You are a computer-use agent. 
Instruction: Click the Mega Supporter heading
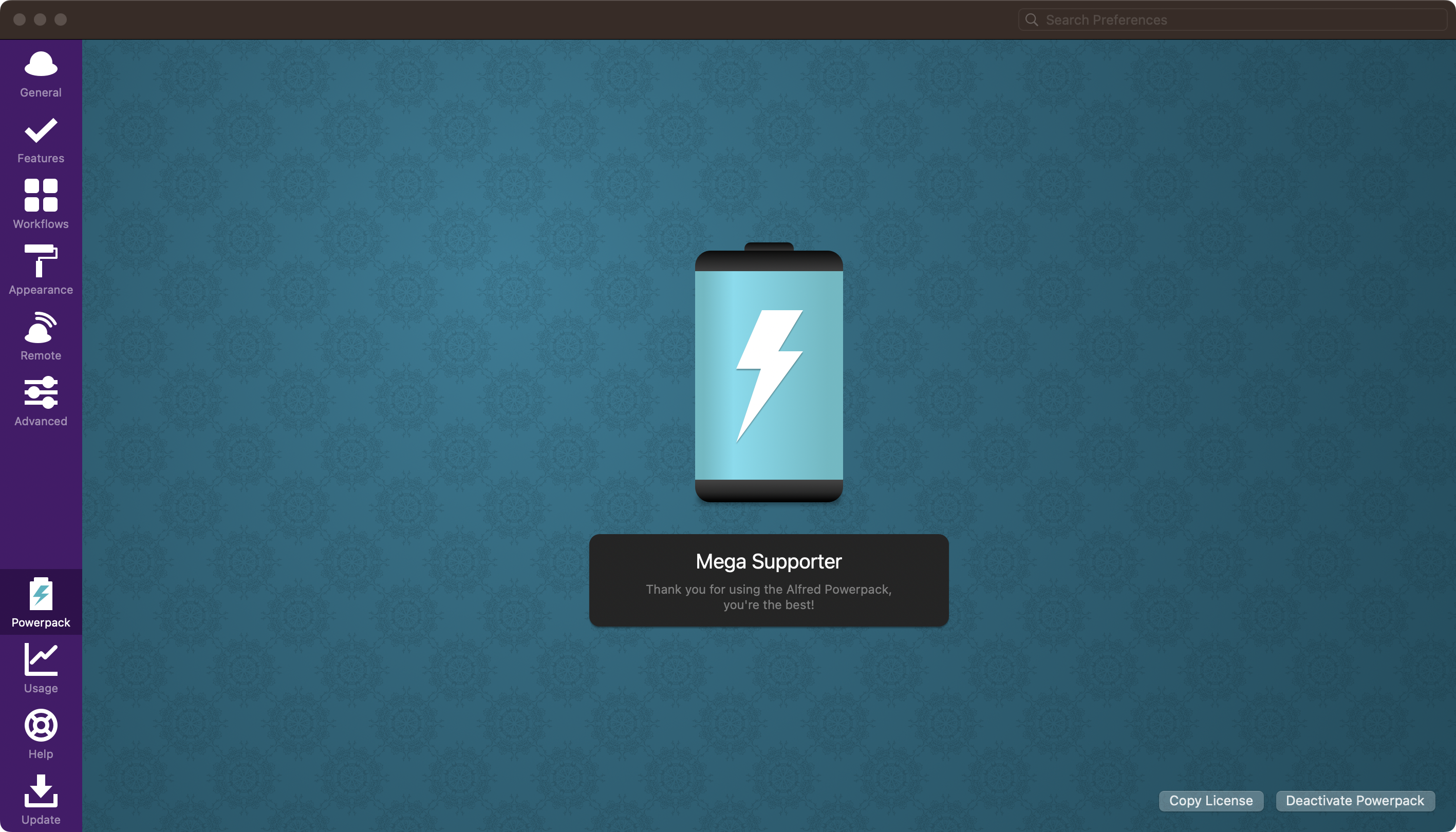pyautogui.click(x=768, y=562)
